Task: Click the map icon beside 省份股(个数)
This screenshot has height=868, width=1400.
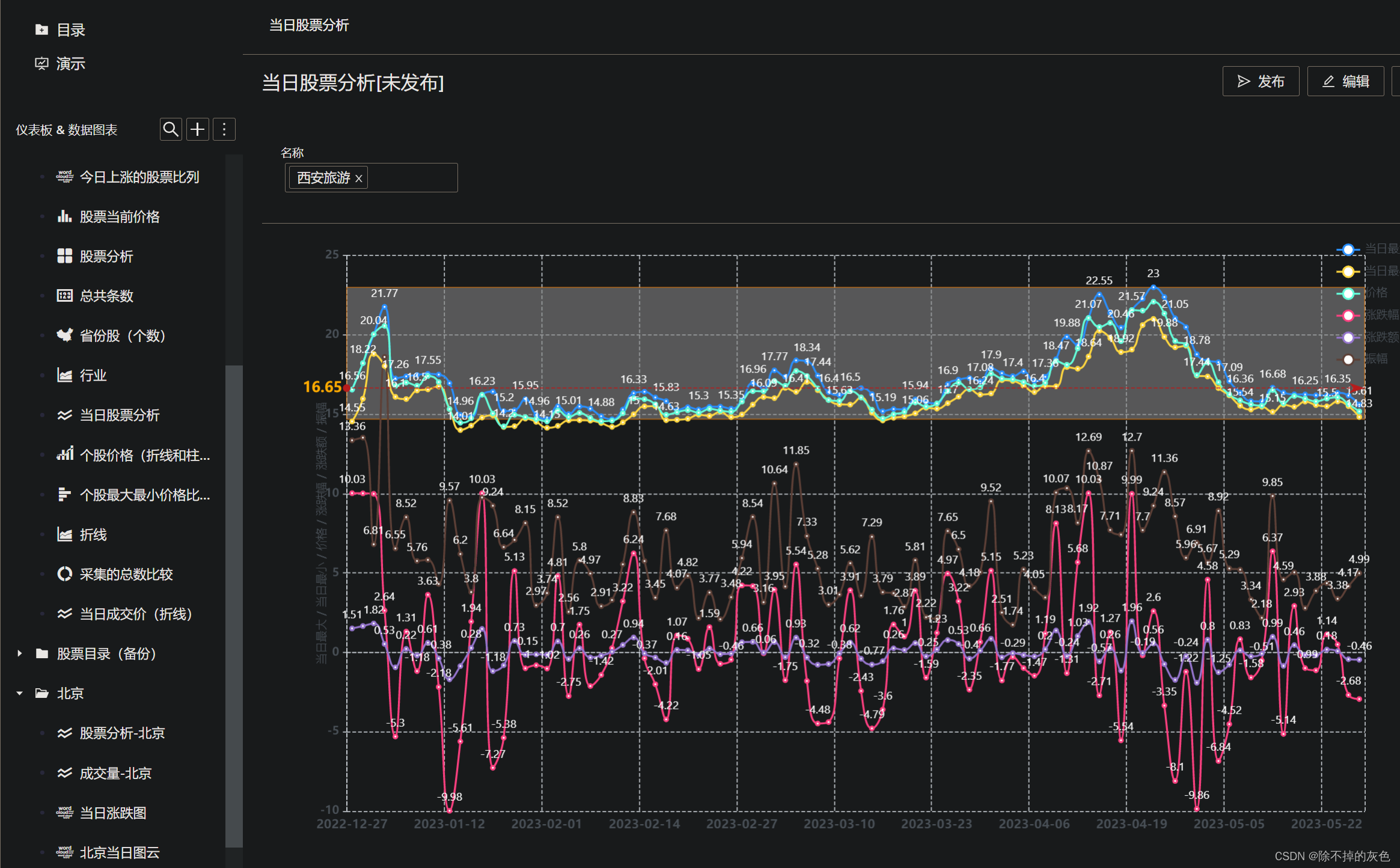Action: (x=64, y=335)
